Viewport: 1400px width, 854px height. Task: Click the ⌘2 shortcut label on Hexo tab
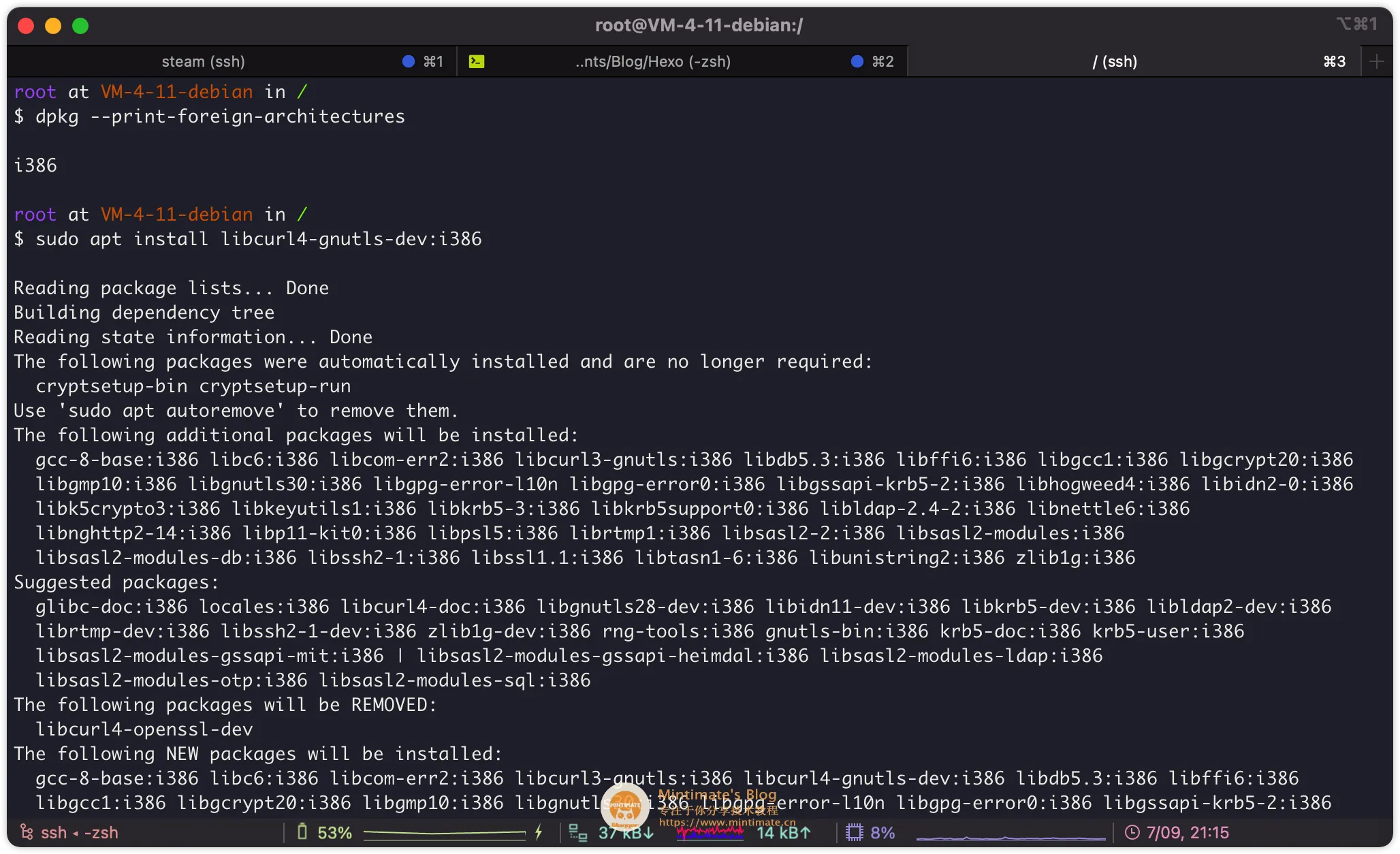pos(882,61)
